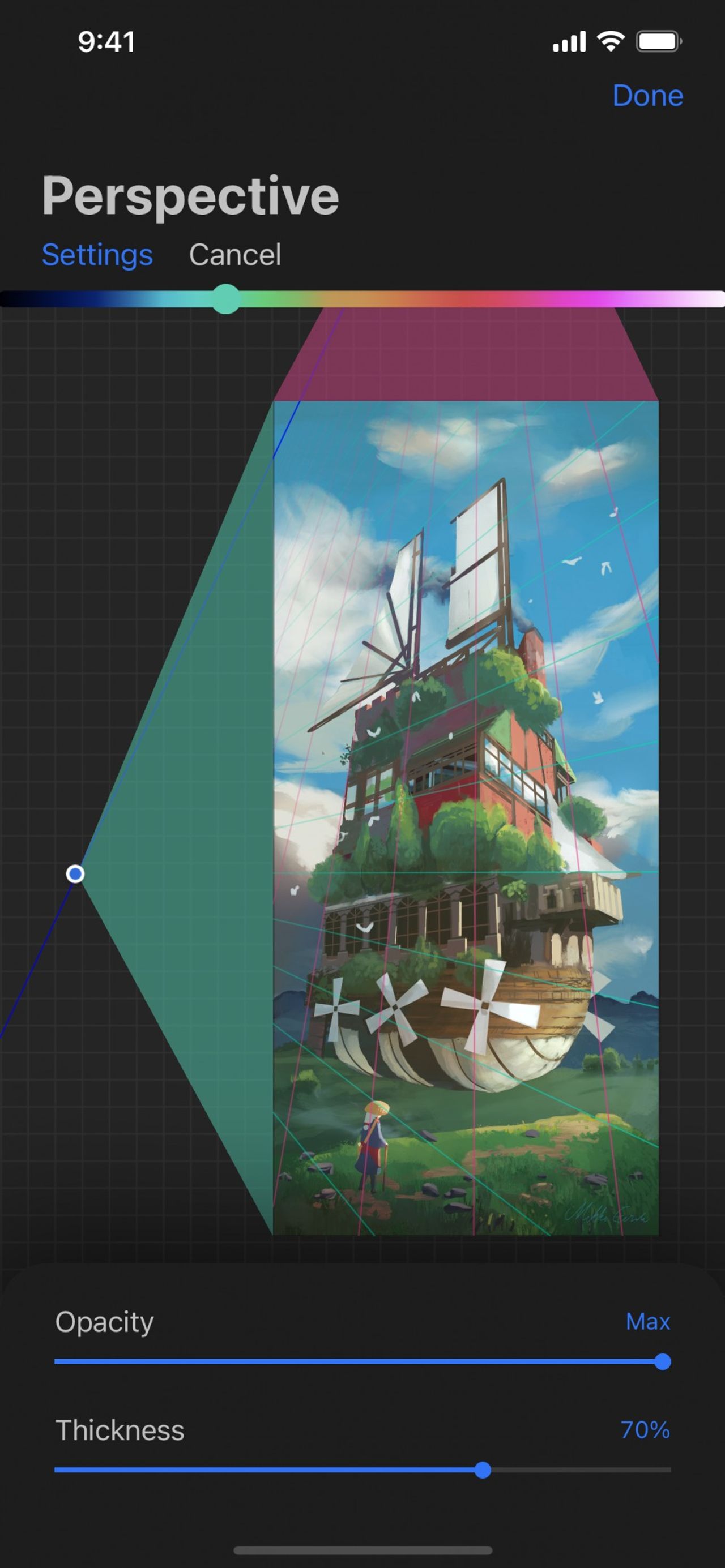Tap the Max opacity value

[x=647, y=1321]
